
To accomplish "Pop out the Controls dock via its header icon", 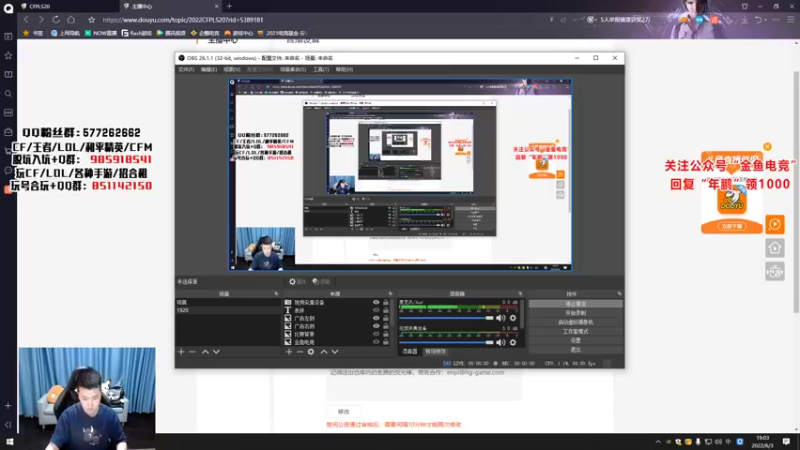I will 619,294.
